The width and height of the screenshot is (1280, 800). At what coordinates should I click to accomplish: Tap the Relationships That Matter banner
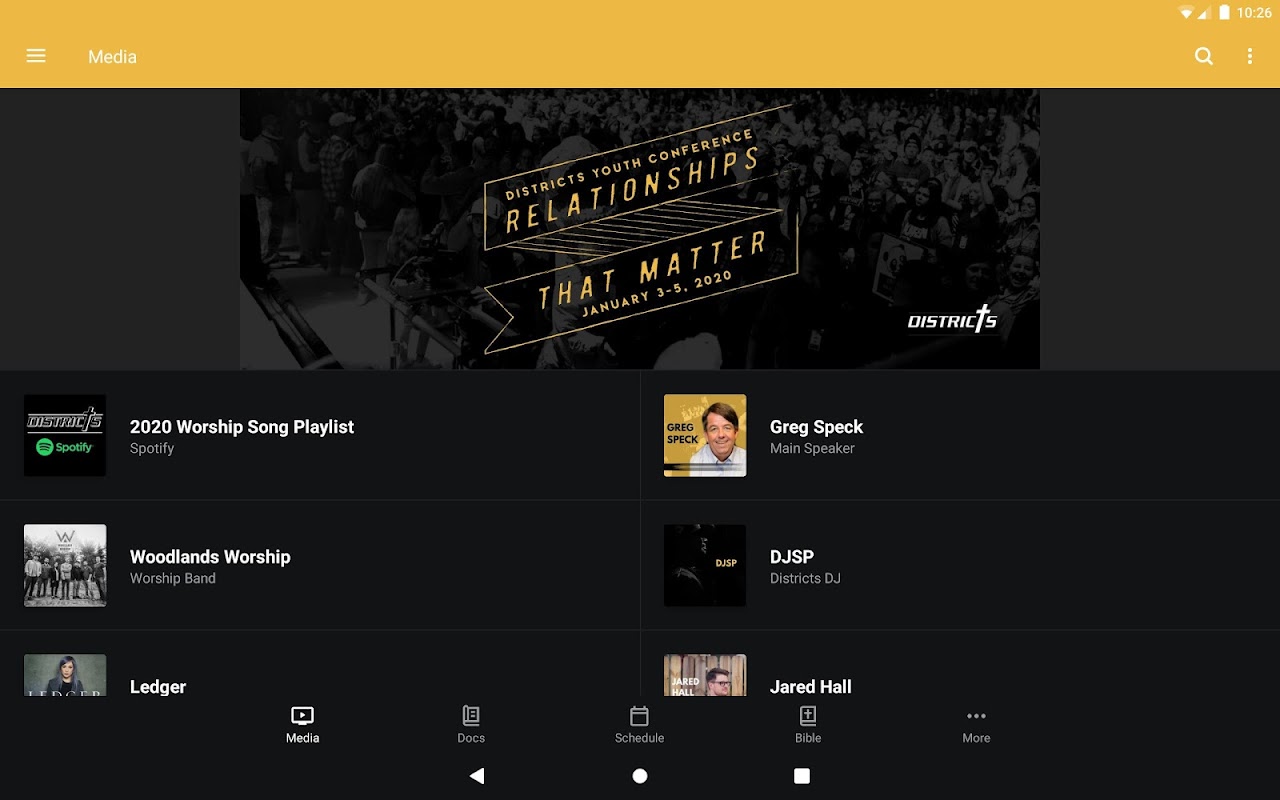(640, 229)
